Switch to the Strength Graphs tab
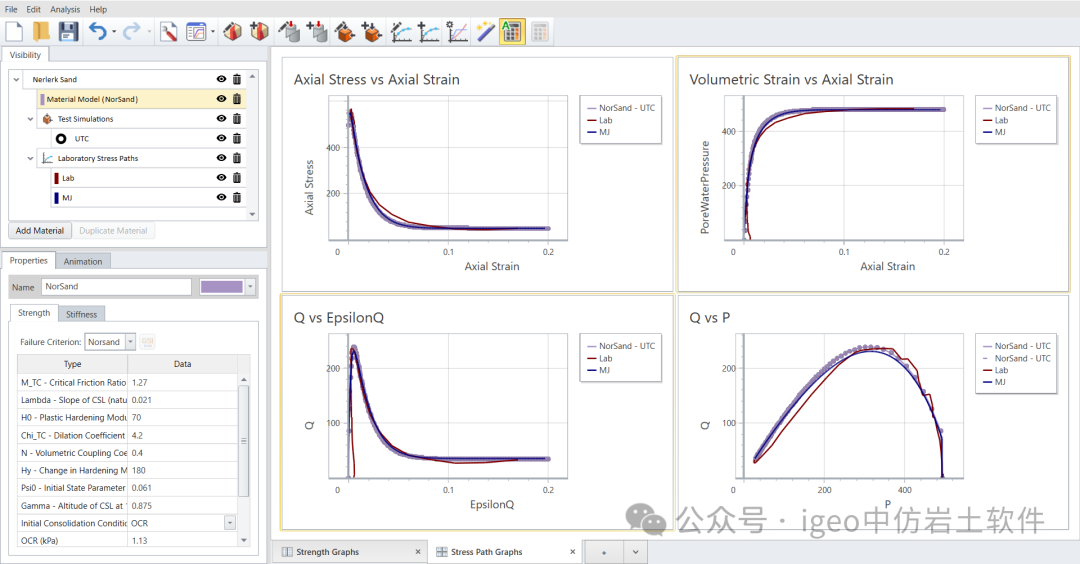The height and width of the screenshot is (564, 1080). coord(327,552)
